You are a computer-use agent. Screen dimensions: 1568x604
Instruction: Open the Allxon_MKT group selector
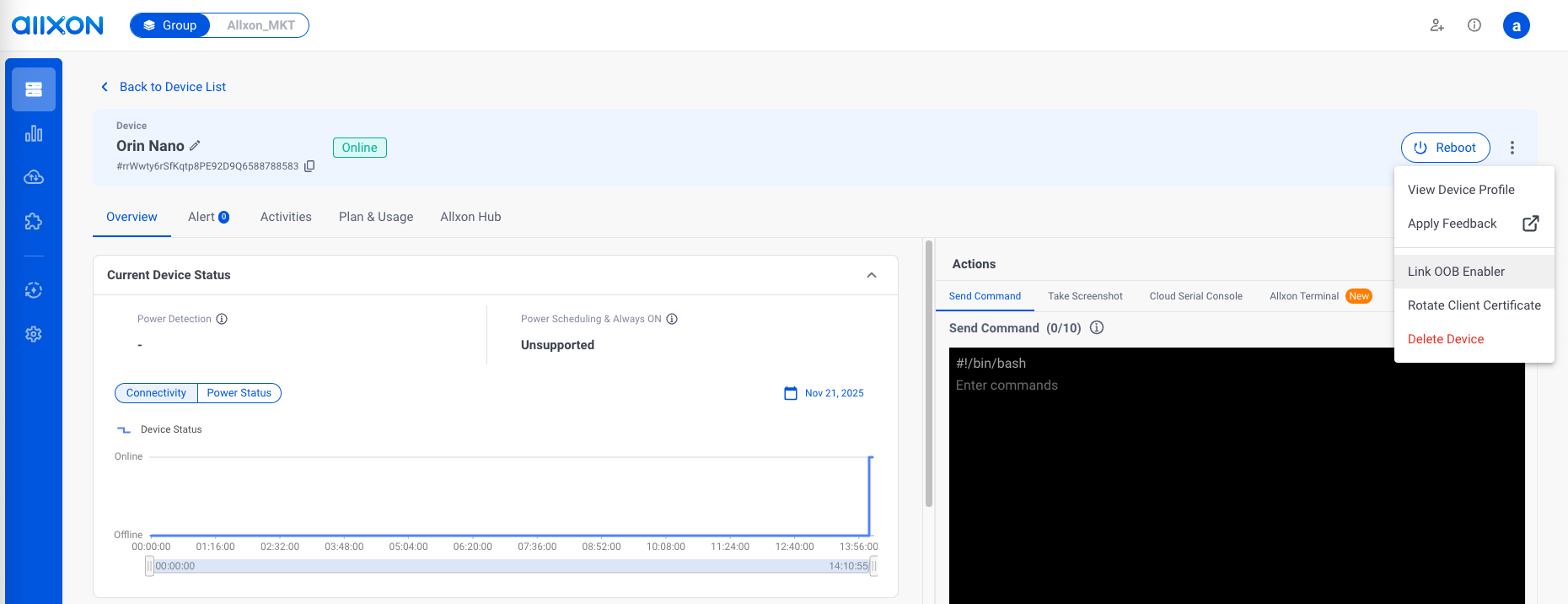click(x=260, y=25)
